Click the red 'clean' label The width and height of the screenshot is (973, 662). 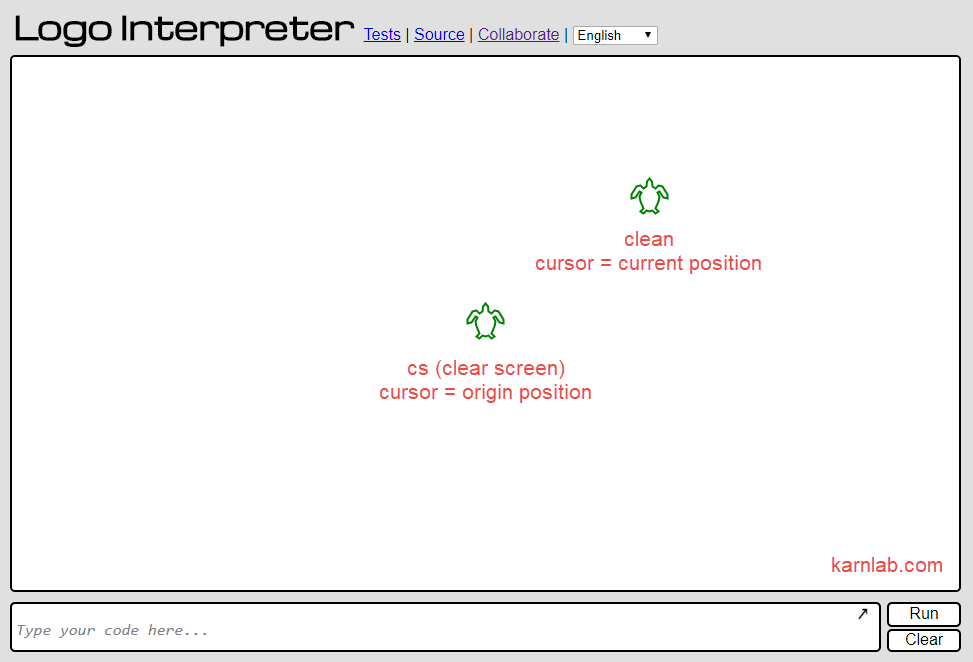(648, 239)
